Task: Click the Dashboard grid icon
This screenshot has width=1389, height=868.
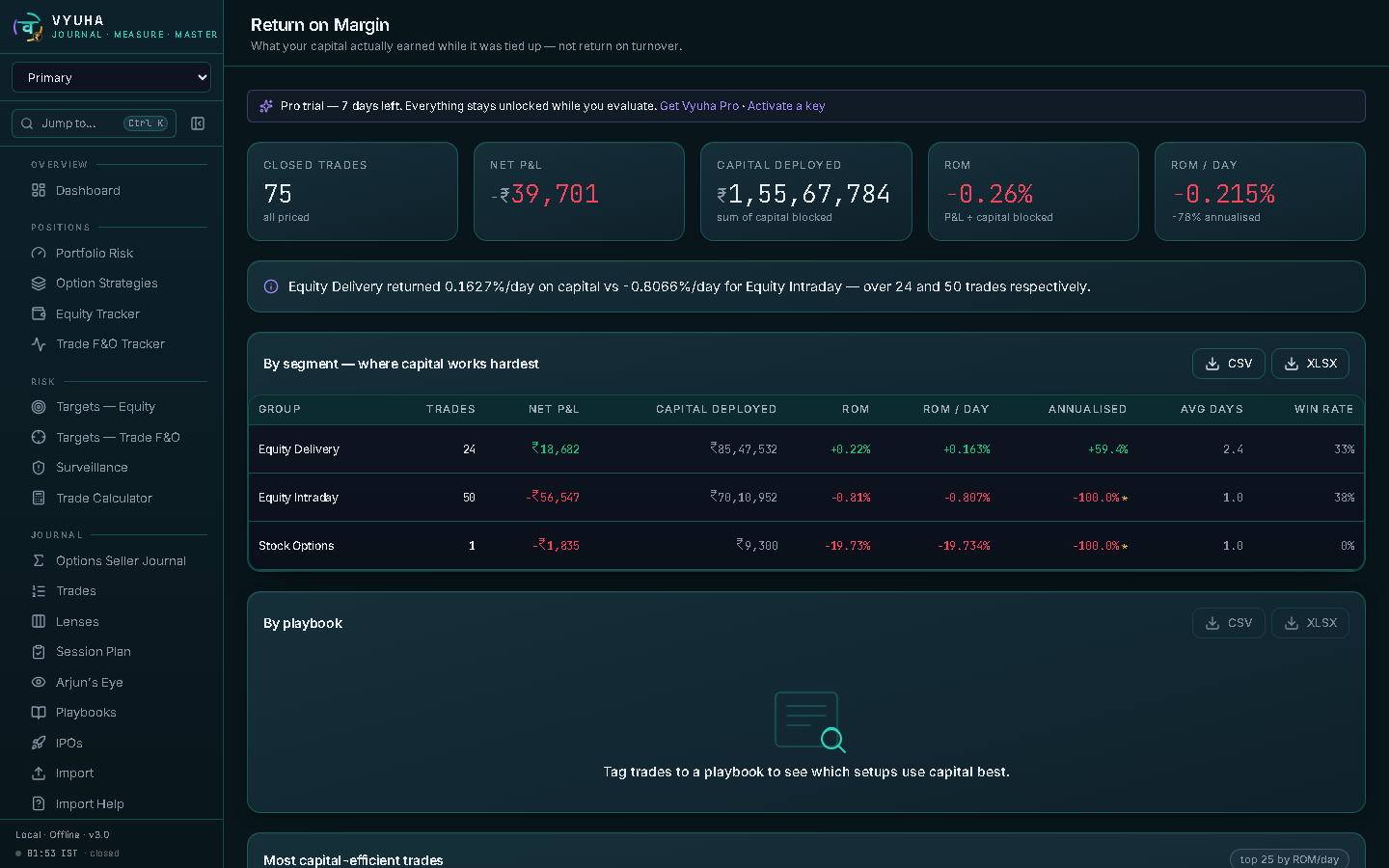Action: click(x=39, y=191)
